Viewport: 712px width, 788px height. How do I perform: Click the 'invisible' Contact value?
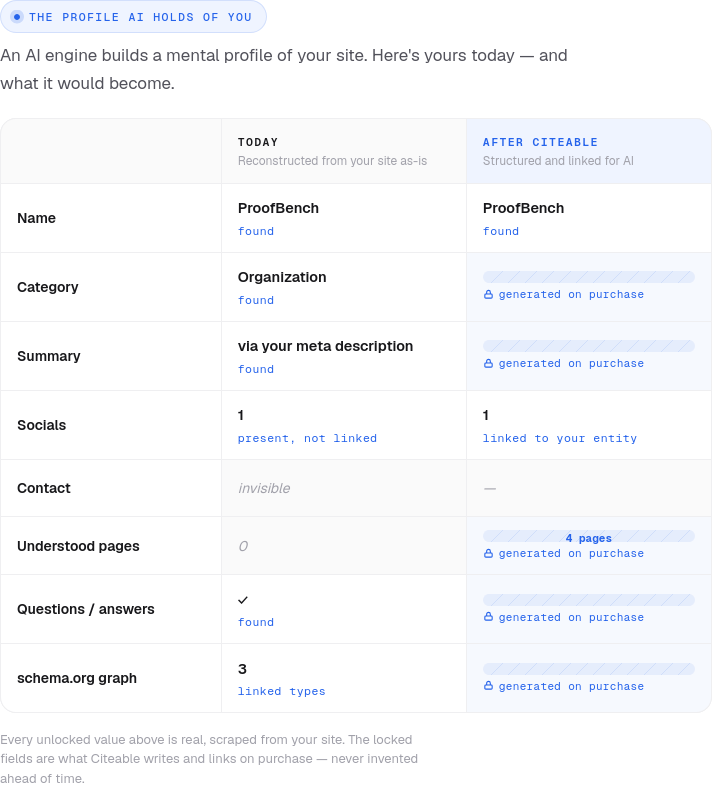264,488
